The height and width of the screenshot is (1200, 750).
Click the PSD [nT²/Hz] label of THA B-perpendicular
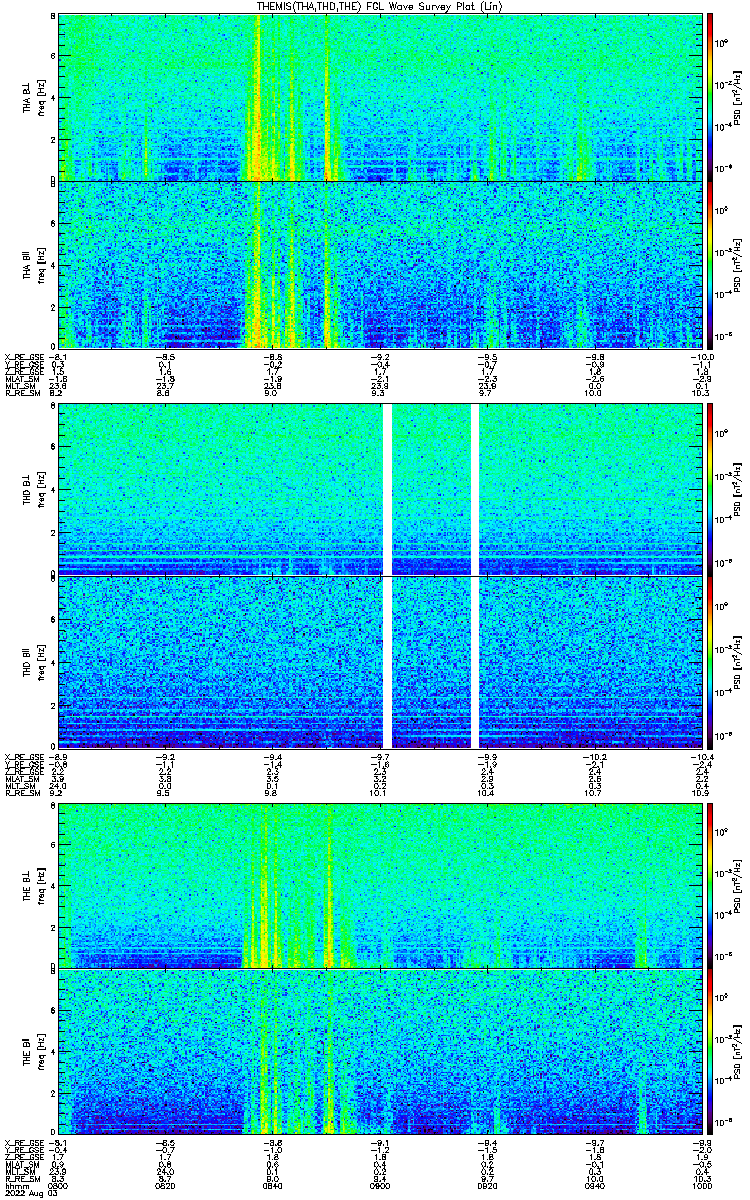[x=739, y=97]
